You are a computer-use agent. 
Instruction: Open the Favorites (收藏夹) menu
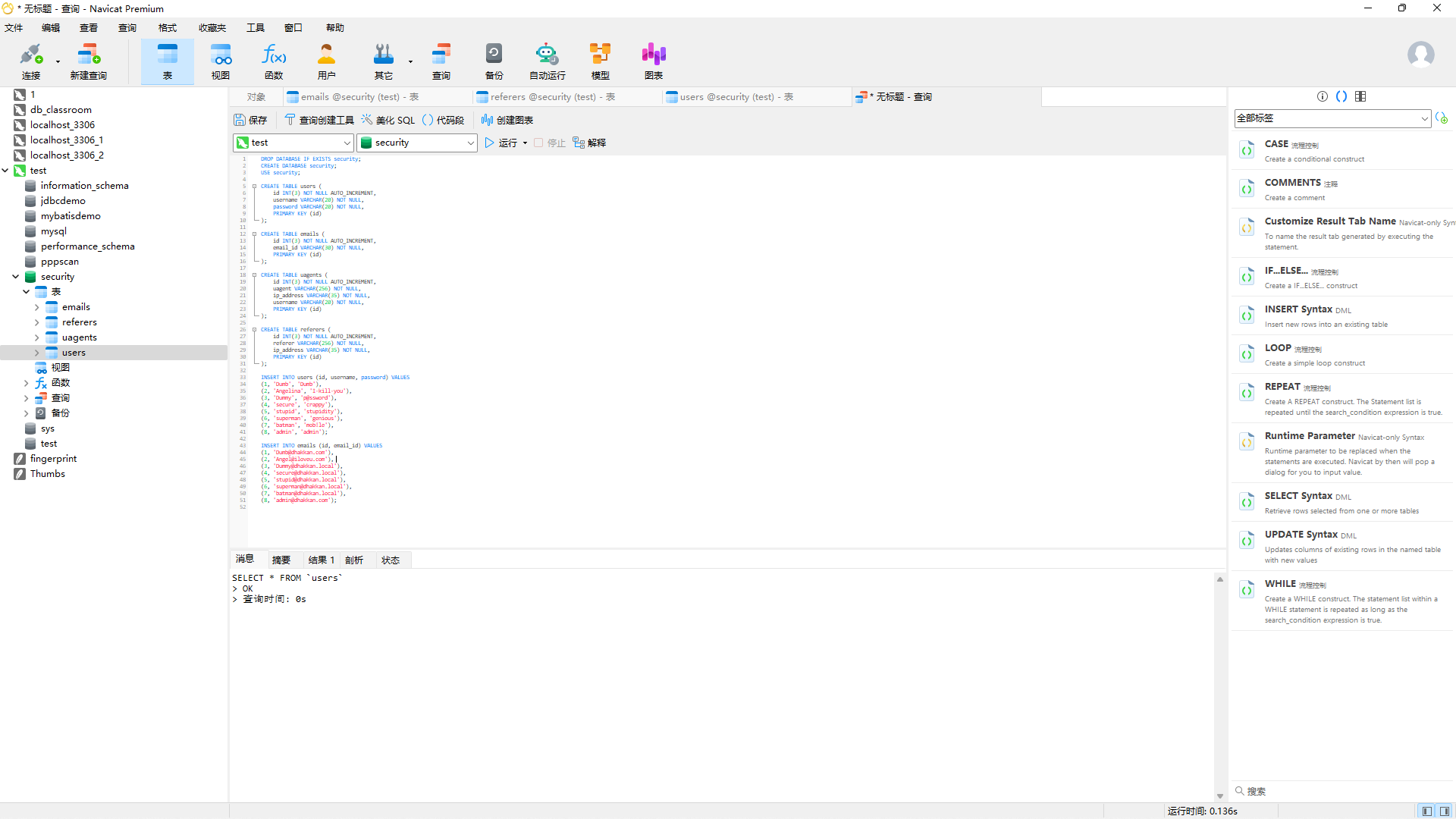(x=212, y=28)
